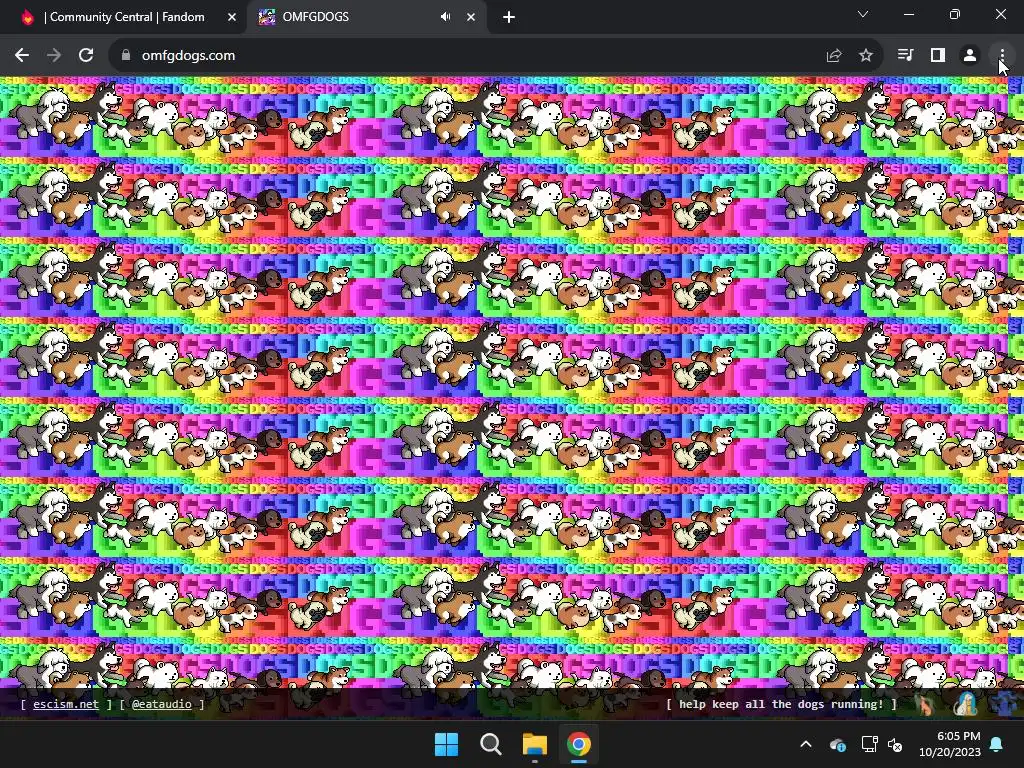Open the OneDrive cloud tray icon
Image resolution: width=1024 pixels, height=768 pixels.
[x=838, y=744]
